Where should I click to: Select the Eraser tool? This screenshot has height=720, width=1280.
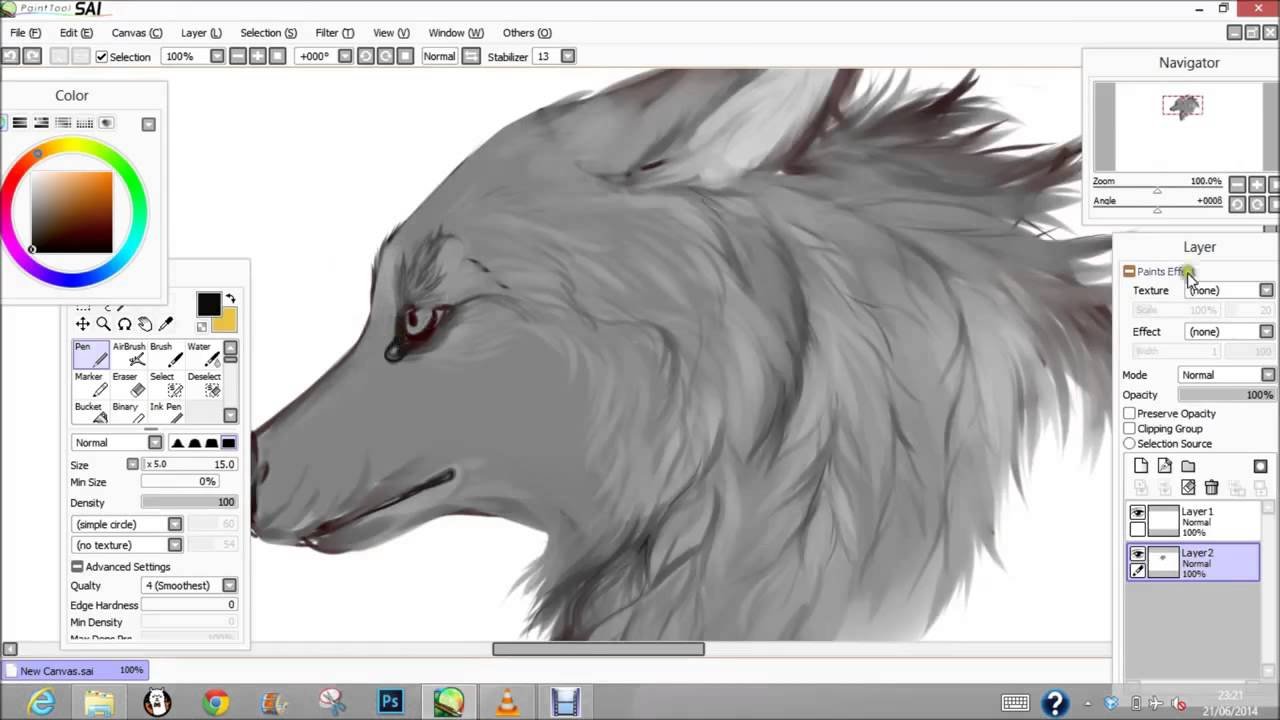[127, 384]
